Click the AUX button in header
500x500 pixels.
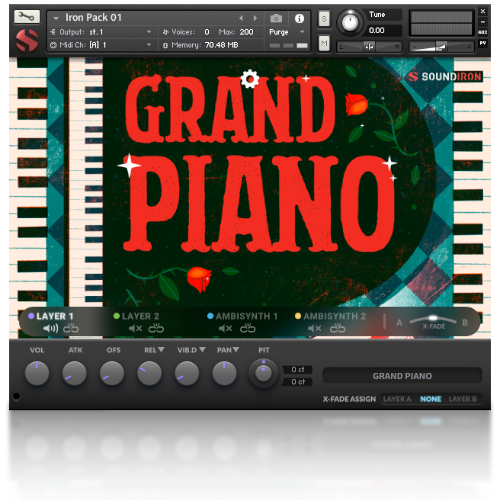click(483, 32)
